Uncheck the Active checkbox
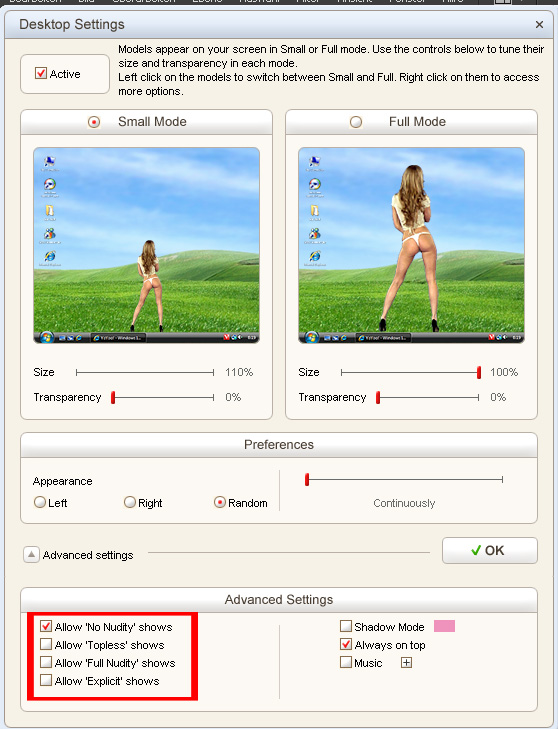Image resolution: width=558 pixels, height=729 pixels. (x=41, y=73)
